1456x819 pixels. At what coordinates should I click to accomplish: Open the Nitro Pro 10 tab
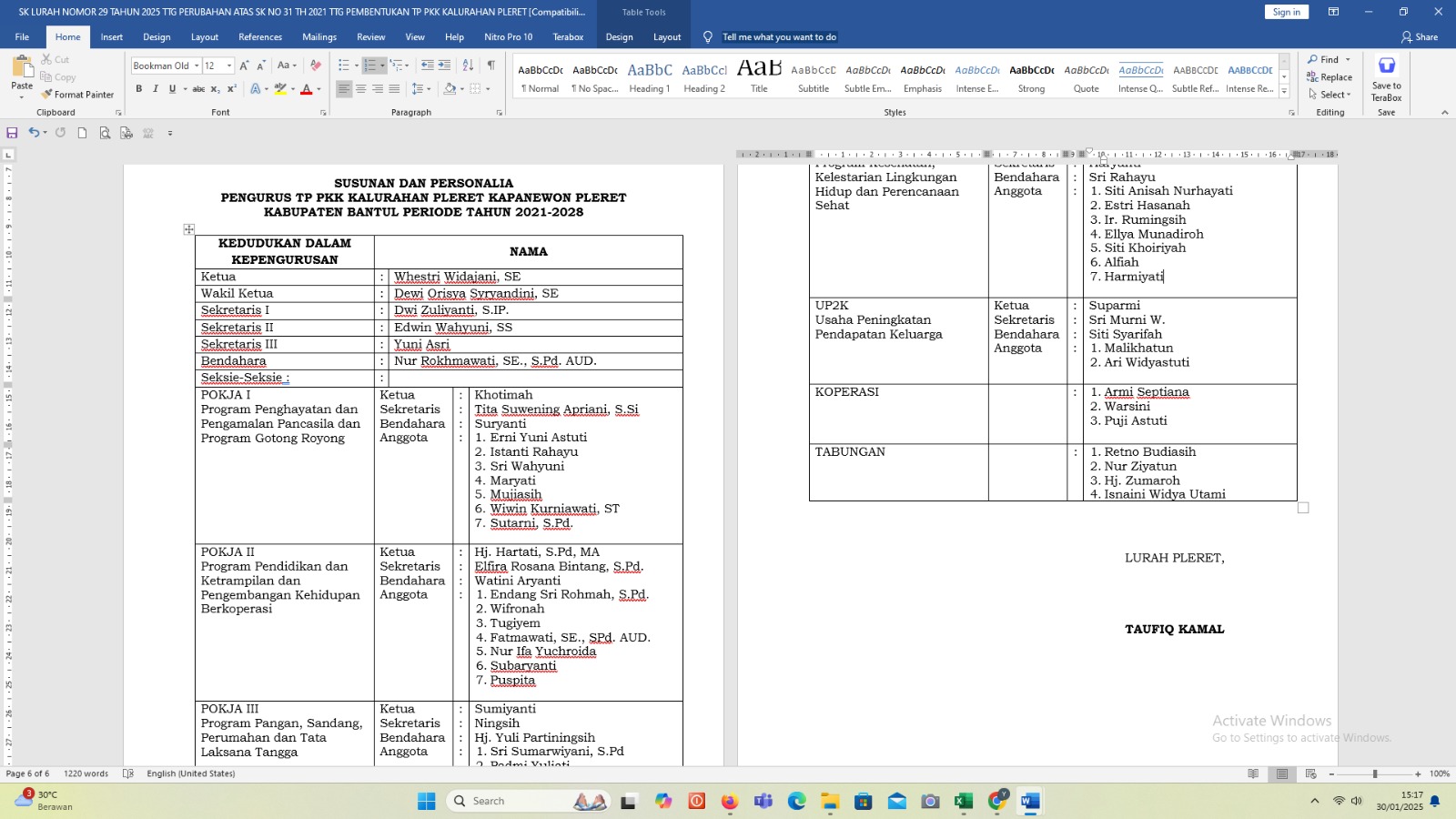point(509,37)
